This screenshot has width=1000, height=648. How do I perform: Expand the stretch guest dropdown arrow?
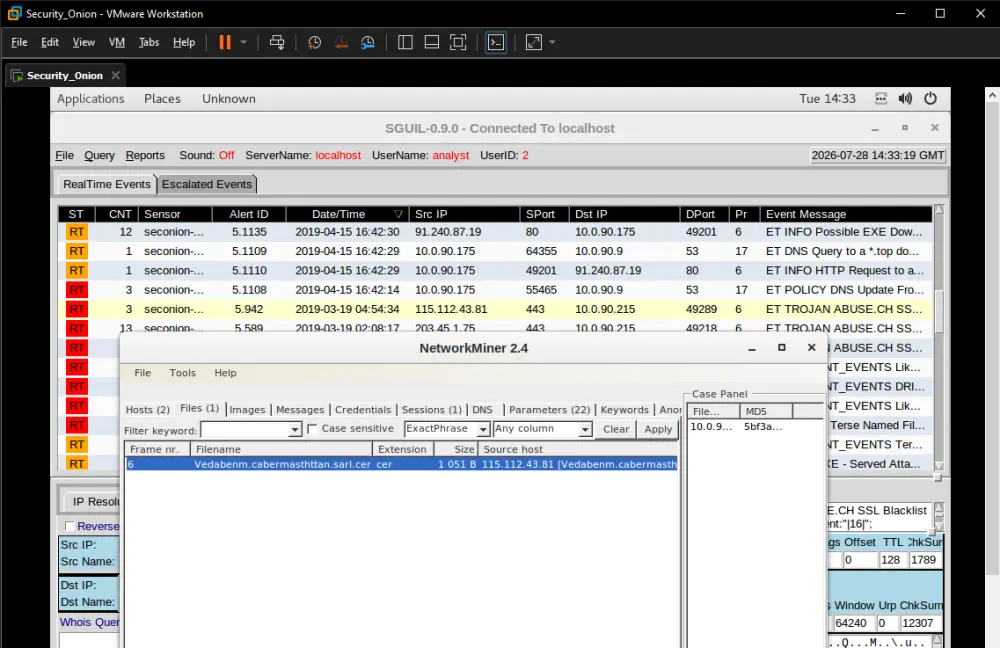point(552,43)
